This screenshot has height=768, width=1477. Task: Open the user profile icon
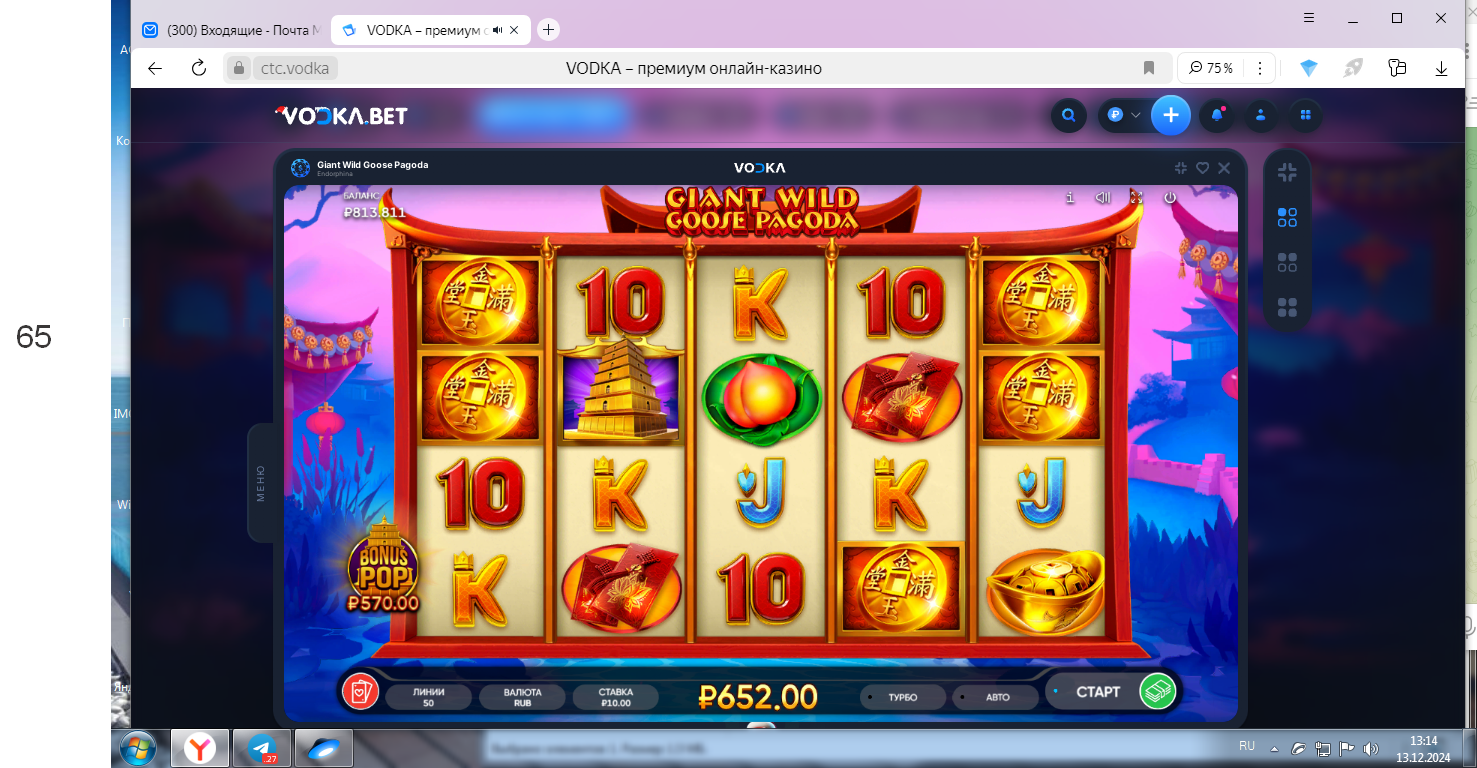[1261, 116]
